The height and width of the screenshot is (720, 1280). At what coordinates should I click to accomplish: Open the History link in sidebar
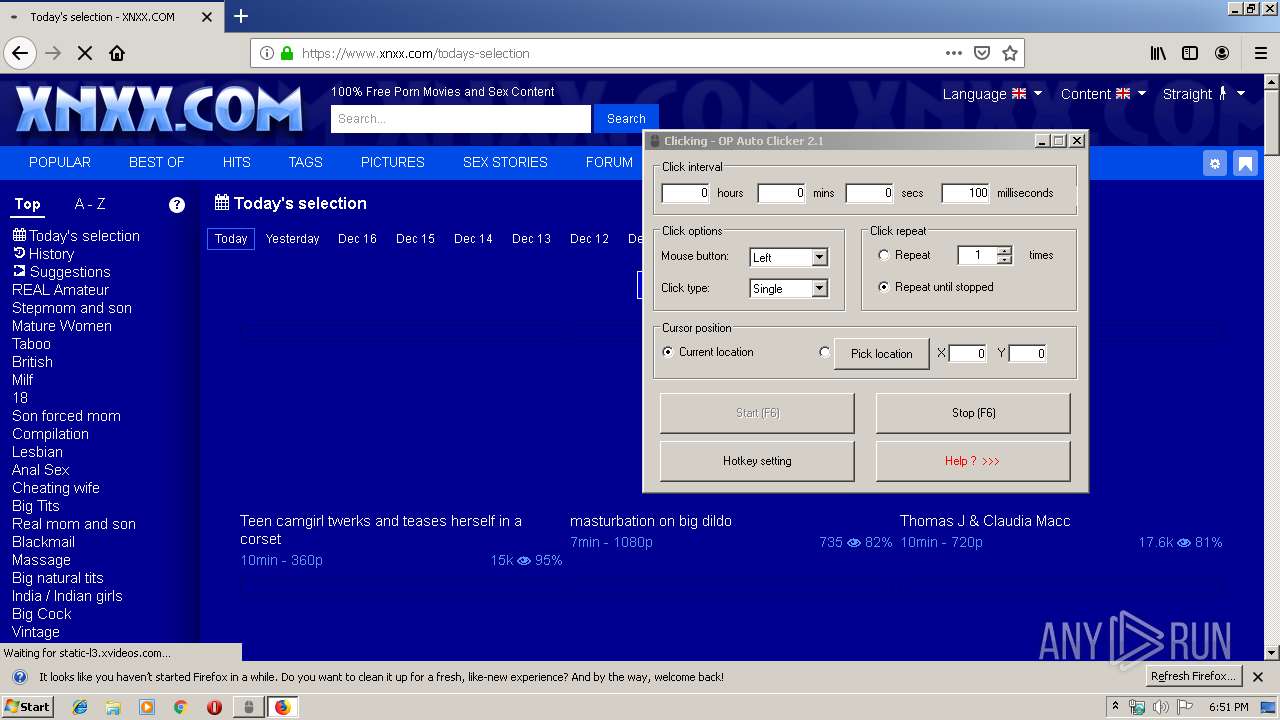(43, 254)
